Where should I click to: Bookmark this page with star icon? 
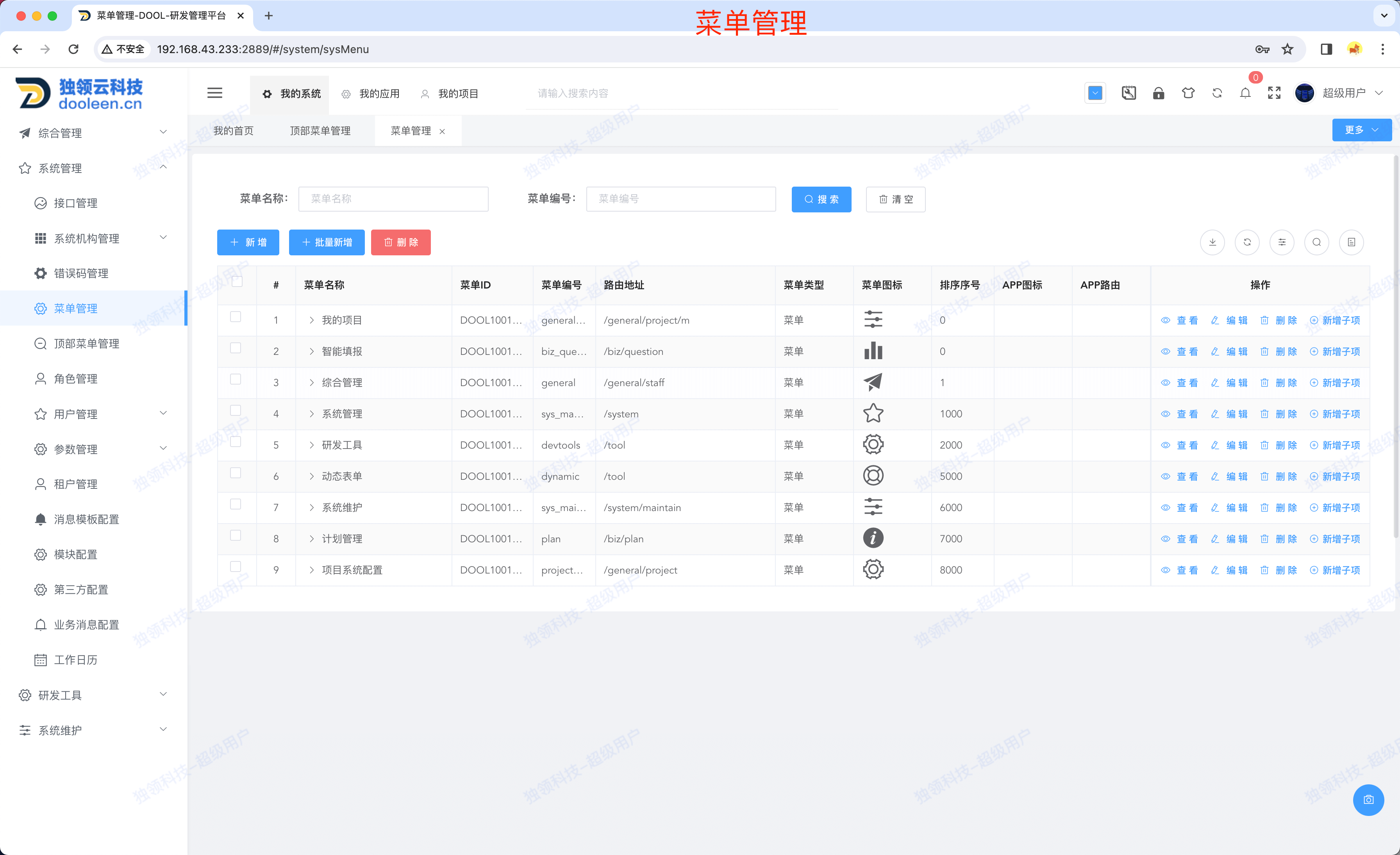coord(1287,50)
